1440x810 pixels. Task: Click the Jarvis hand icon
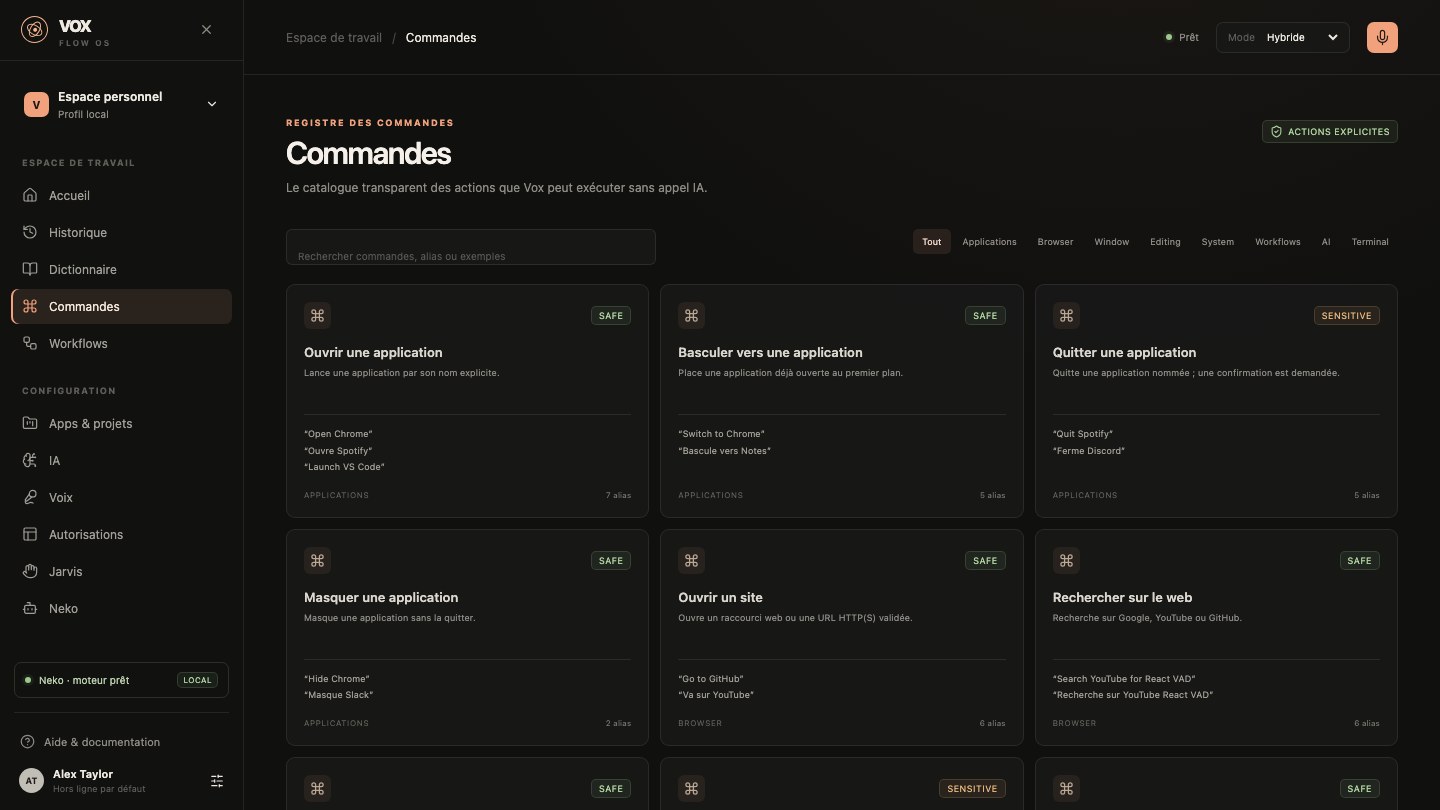(30, 572)
